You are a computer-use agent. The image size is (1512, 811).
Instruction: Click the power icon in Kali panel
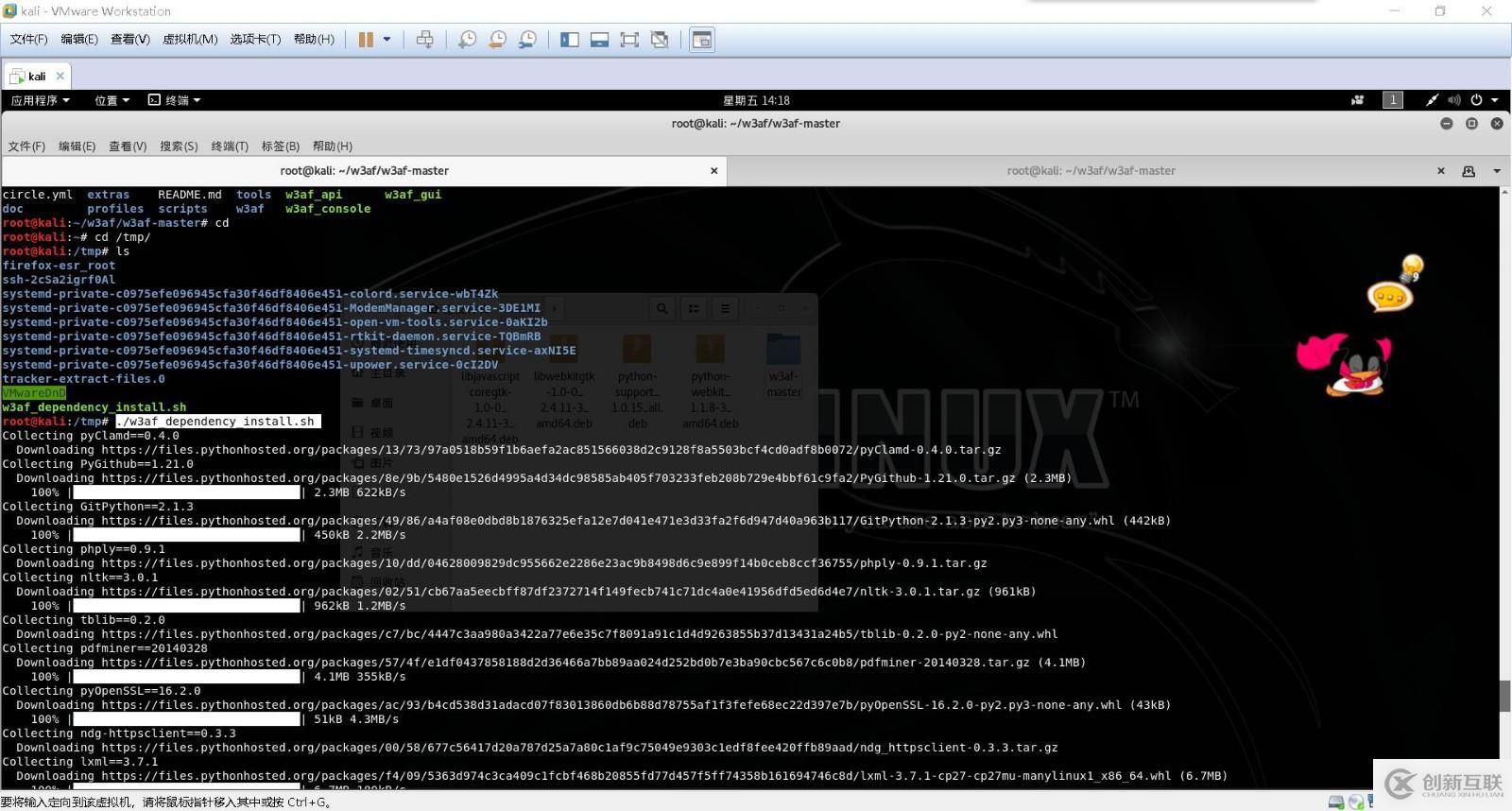(1476, 100)
